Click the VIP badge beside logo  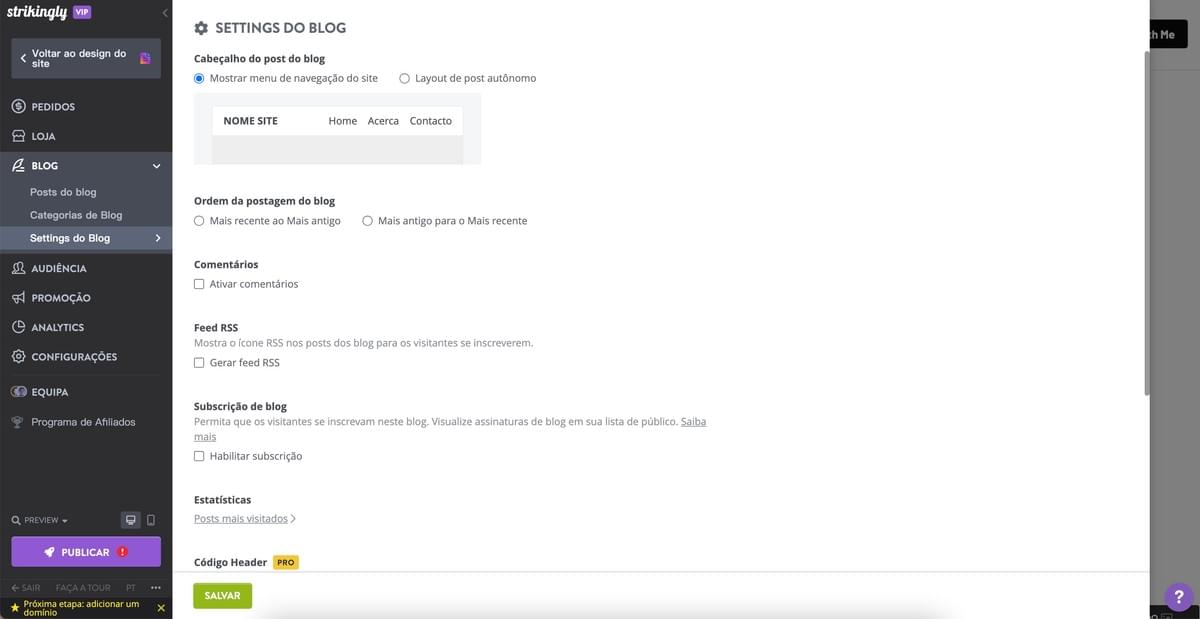[82, 12]
